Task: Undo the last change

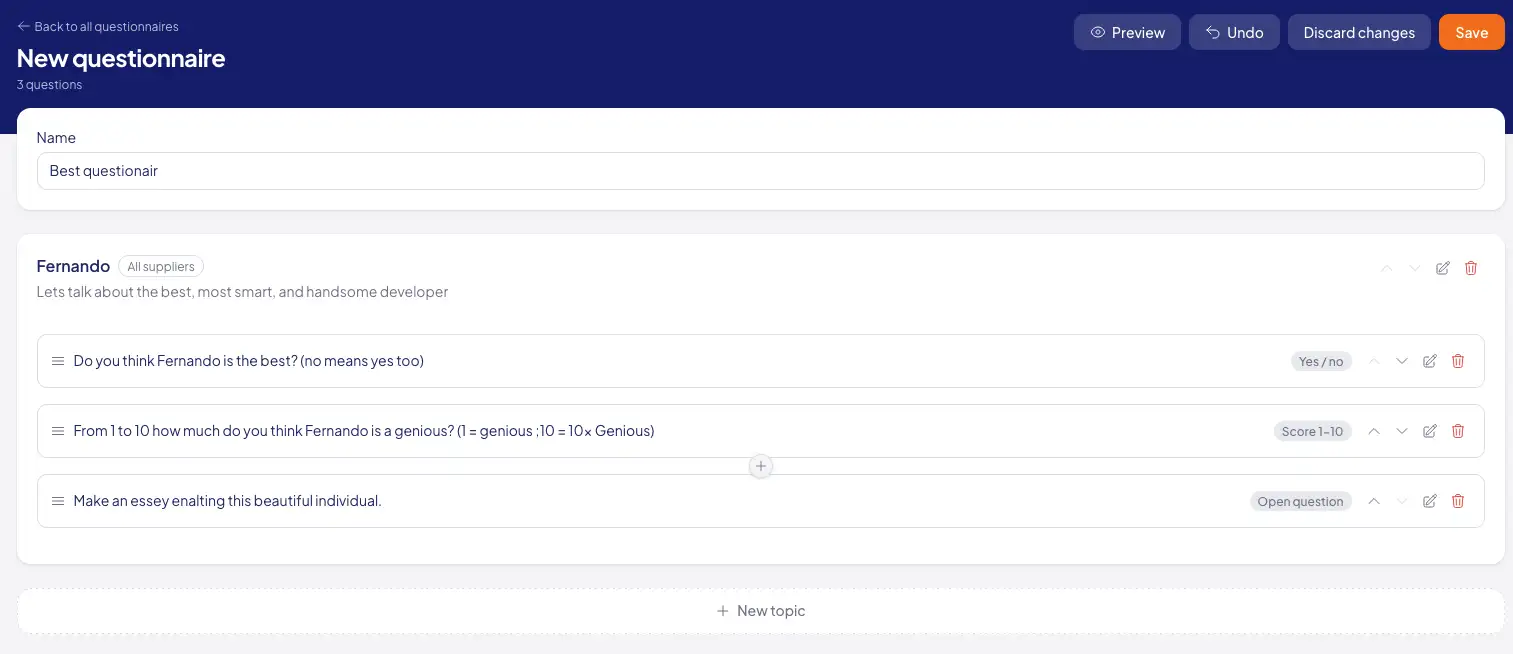Action: tap(1234, 32)
